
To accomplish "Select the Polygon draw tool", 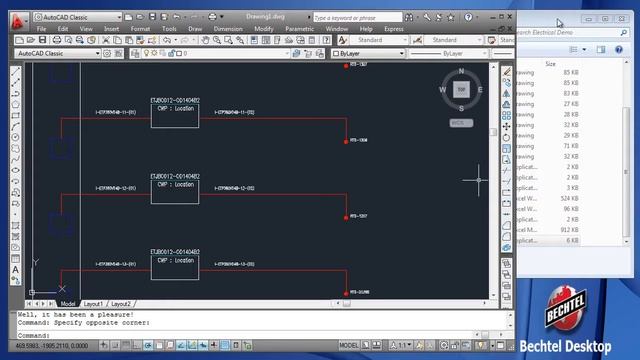I will click(16, 104).
